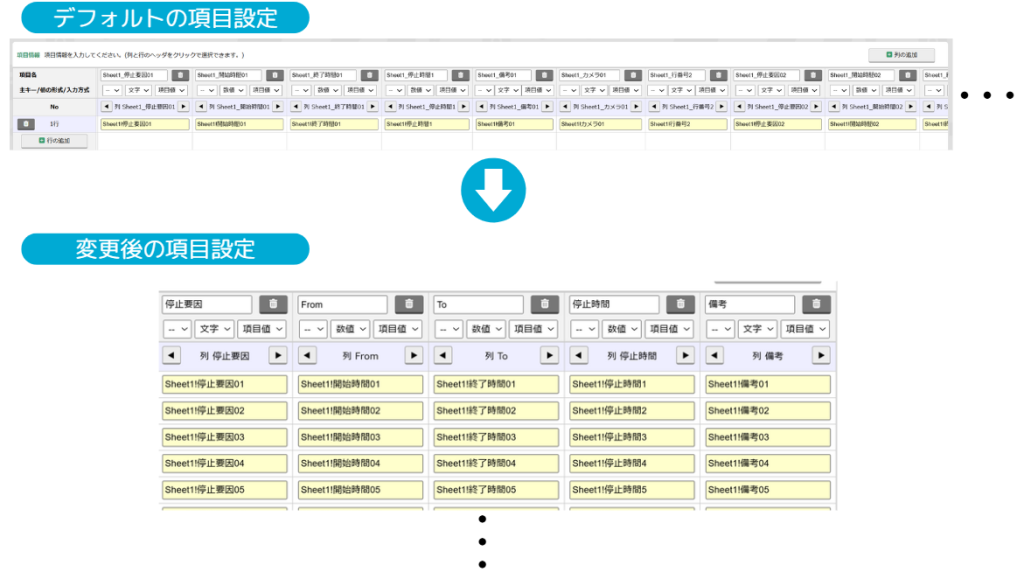Click the 列の追加 button

pos(901,55)
